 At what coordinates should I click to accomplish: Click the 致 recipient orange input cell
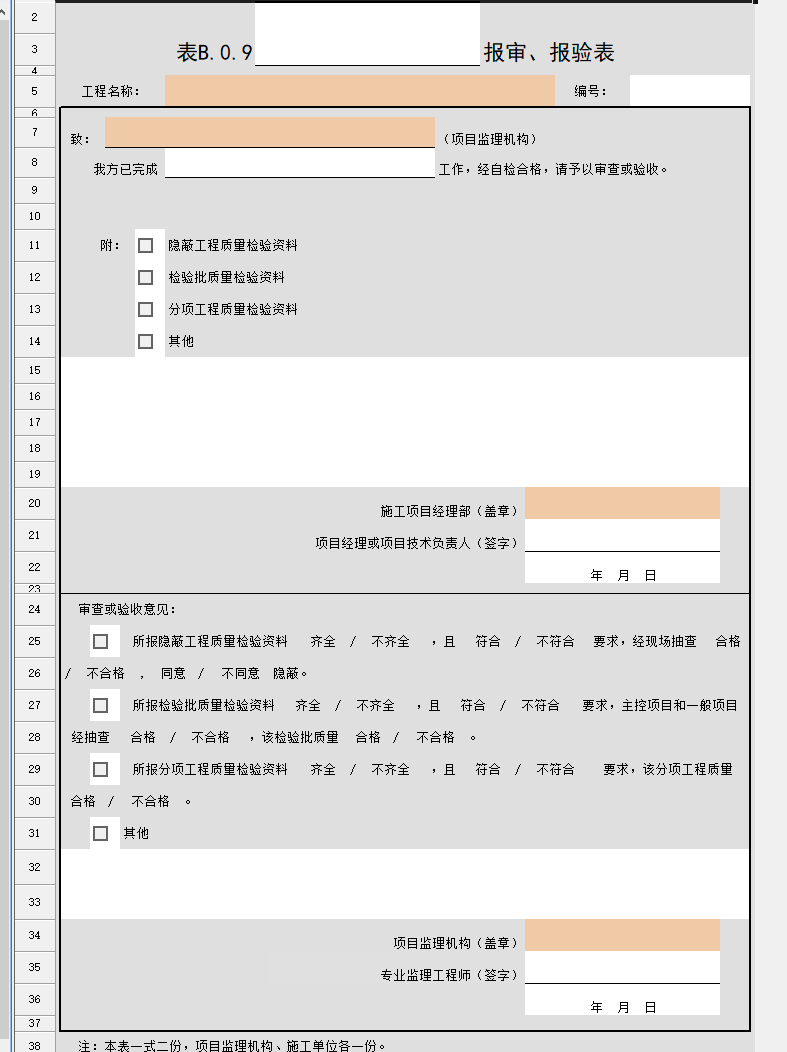pos(270,132)
